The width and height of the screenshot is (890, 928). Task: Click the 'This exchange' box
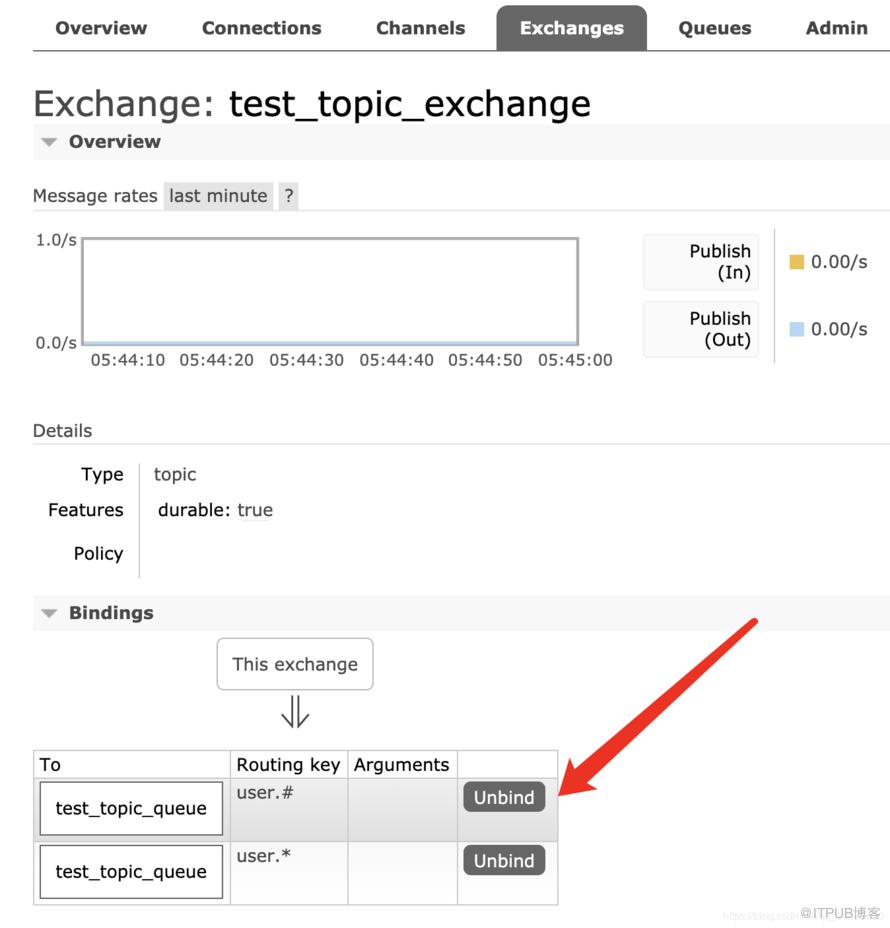[x=295, y=664]
